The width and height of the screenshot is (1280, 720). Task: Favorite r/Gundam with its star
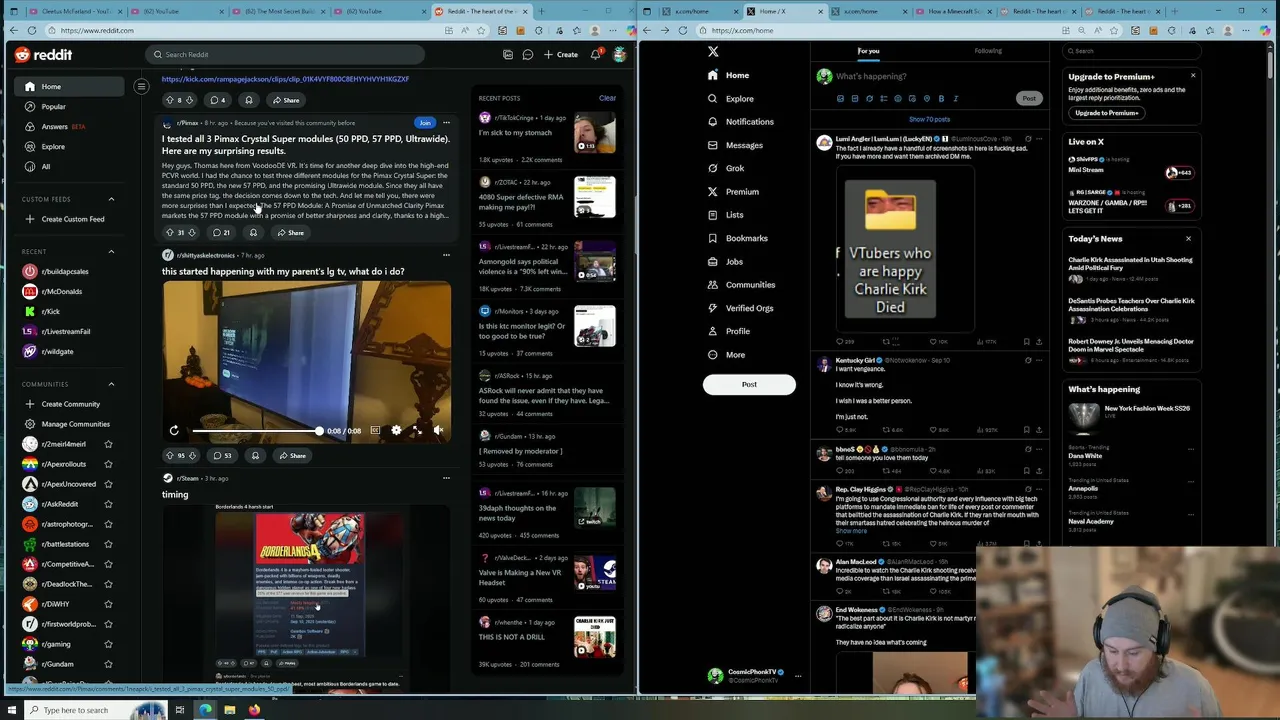click(x=108, y=664)
